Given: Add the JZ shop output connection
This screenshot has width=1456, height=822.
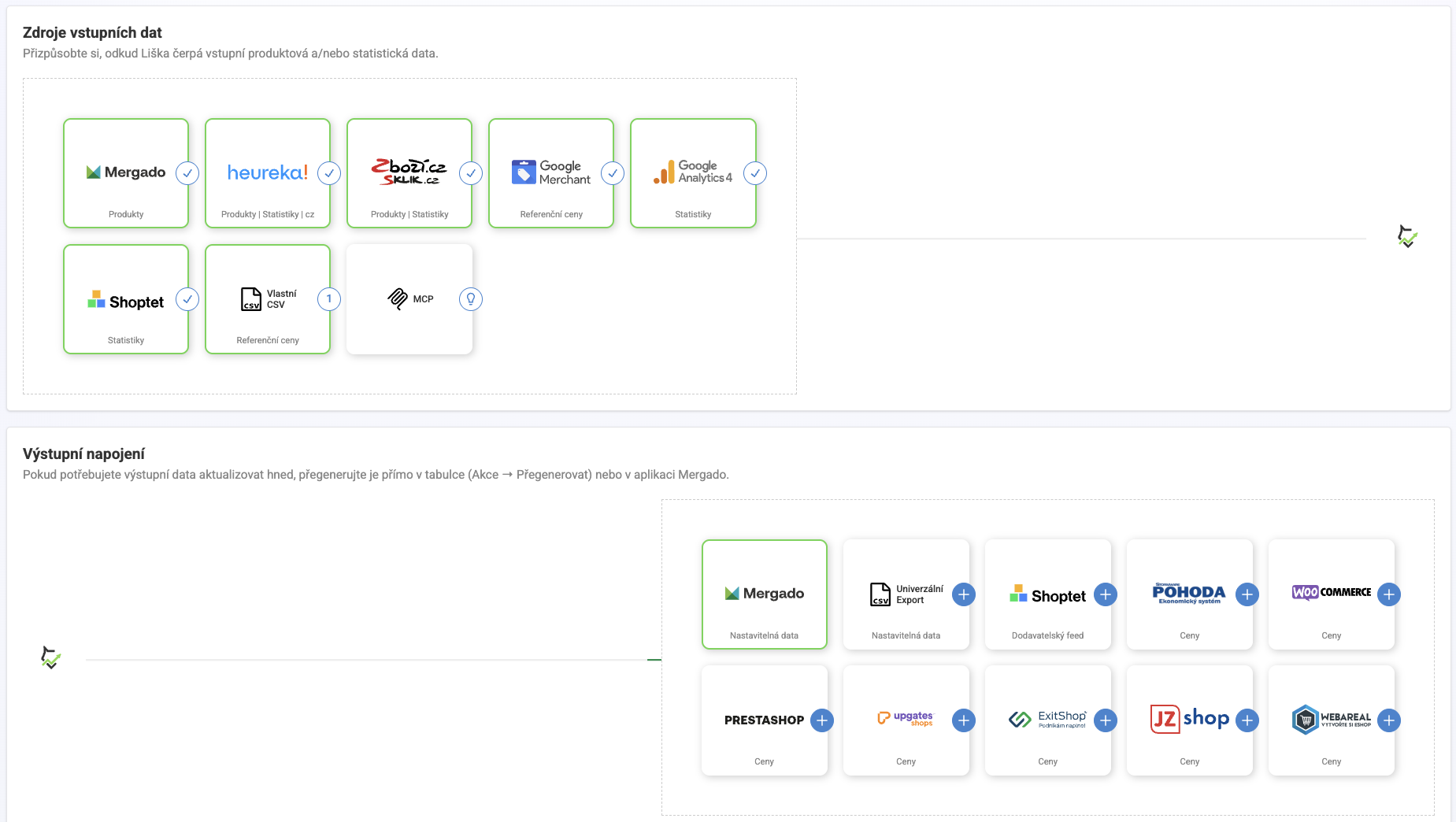Looking at the screenshot, I should [1247, 720].
